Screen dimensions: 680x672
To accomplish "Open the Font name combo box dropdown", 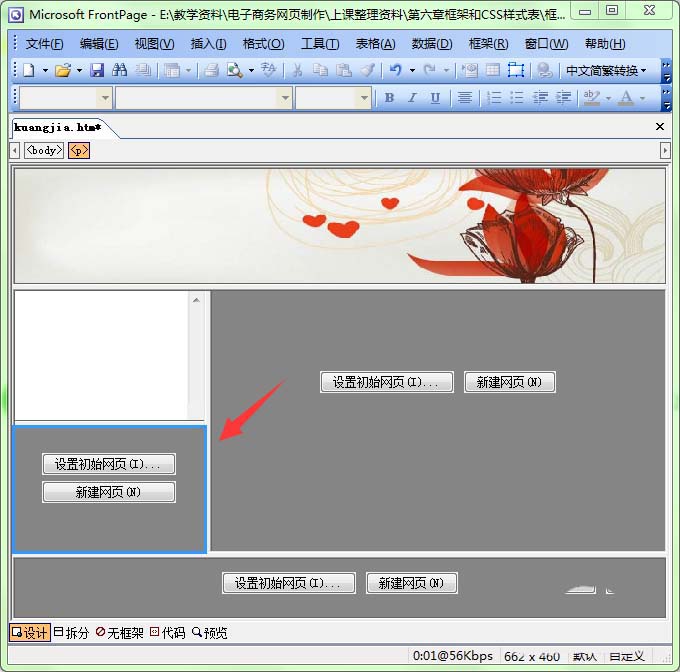I will coord(285,98).
